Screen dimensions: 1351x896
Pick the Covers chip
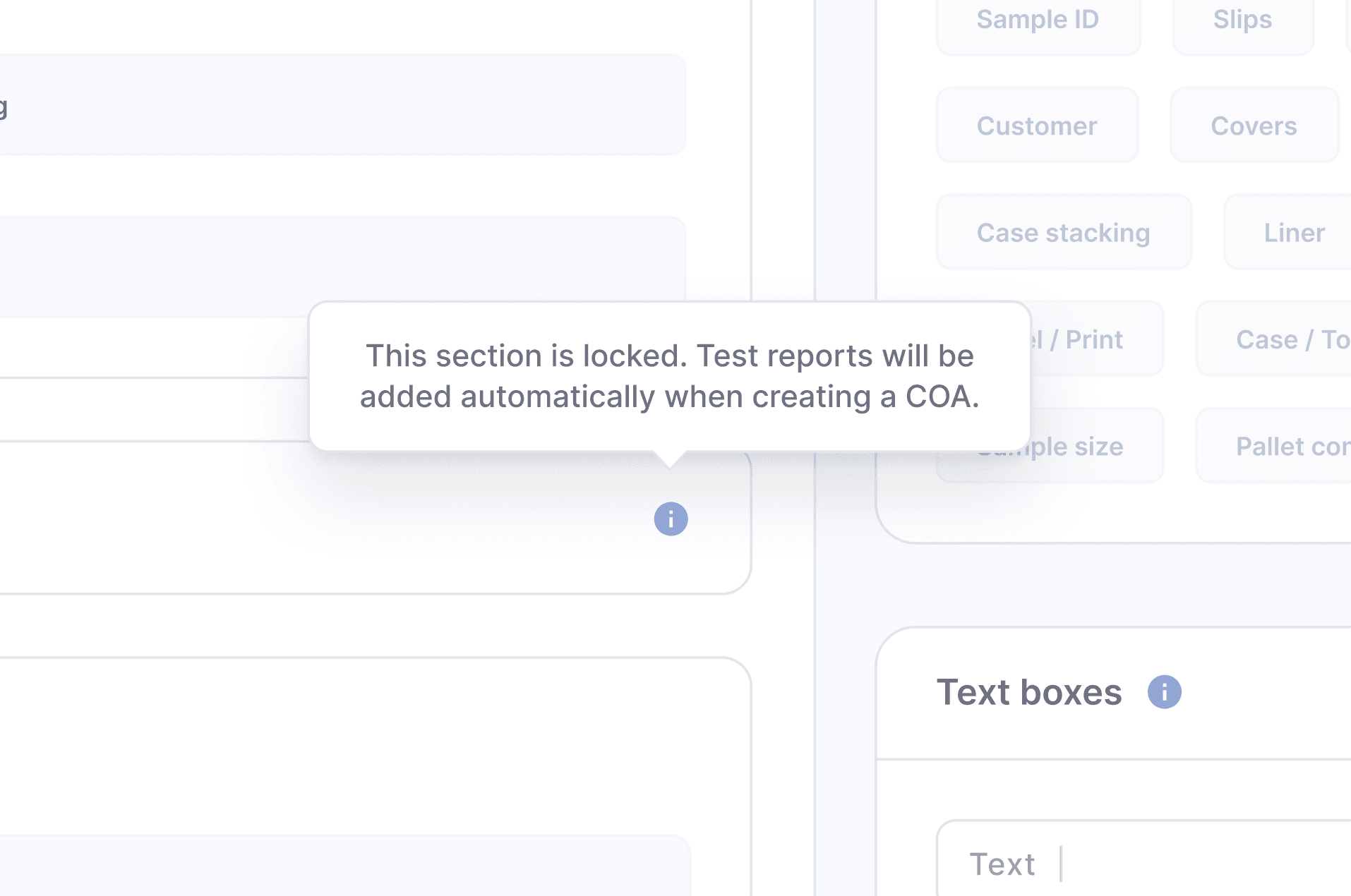coord(1254,126)
